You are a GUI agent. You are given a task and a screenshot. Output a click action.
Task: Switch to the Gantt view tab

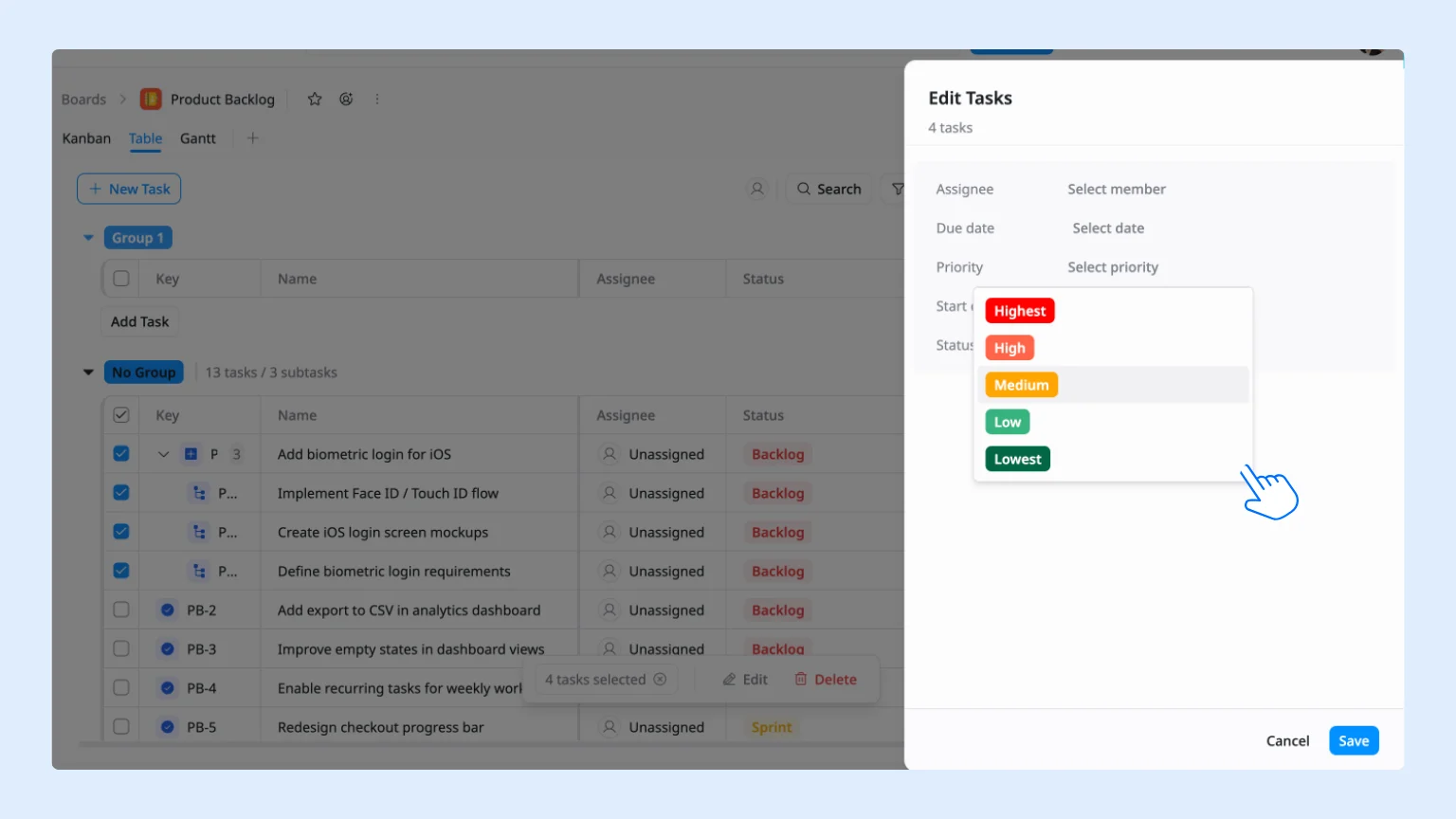click(198, 138)
